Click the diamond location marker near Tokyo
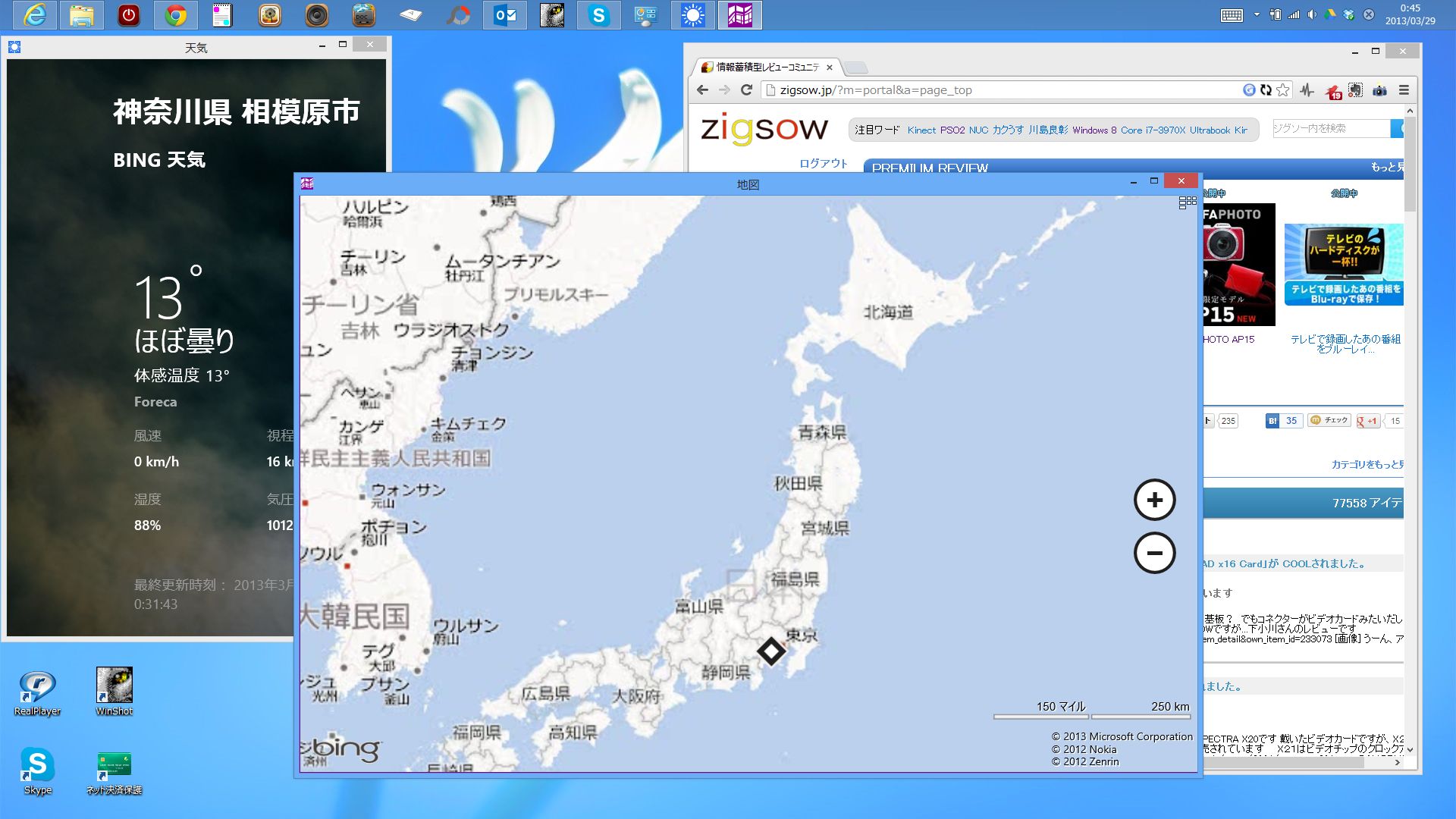 (771, 651)
